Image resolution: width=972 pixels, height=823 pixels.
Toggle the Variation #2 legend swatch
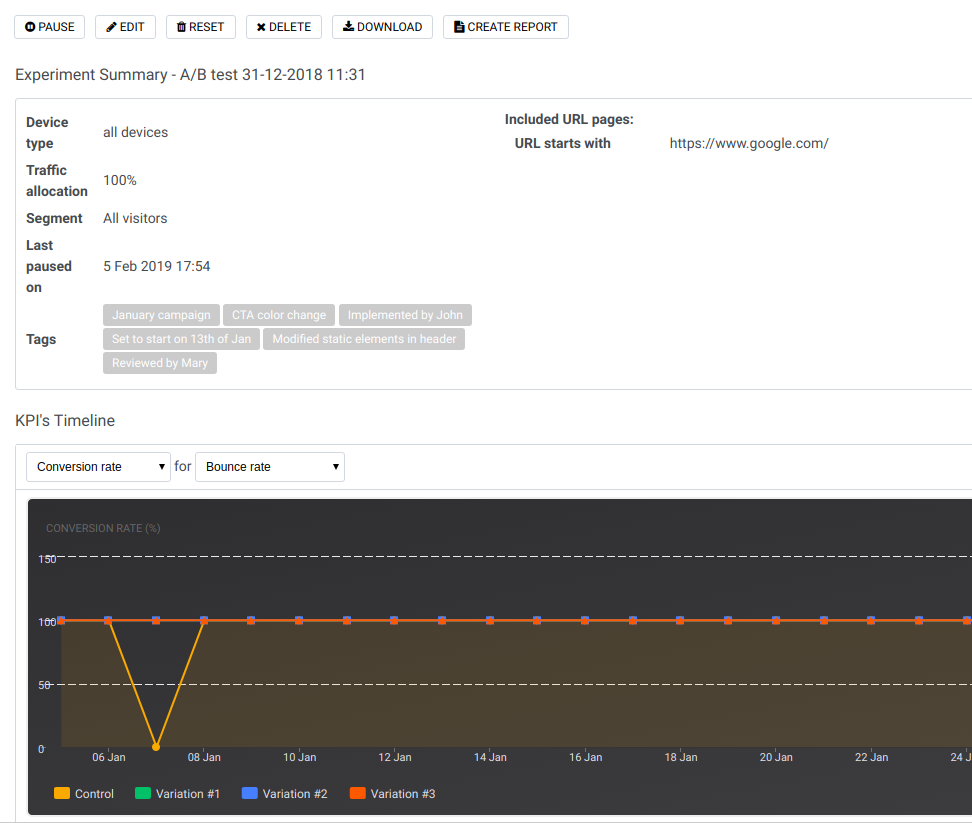point(250,793)
